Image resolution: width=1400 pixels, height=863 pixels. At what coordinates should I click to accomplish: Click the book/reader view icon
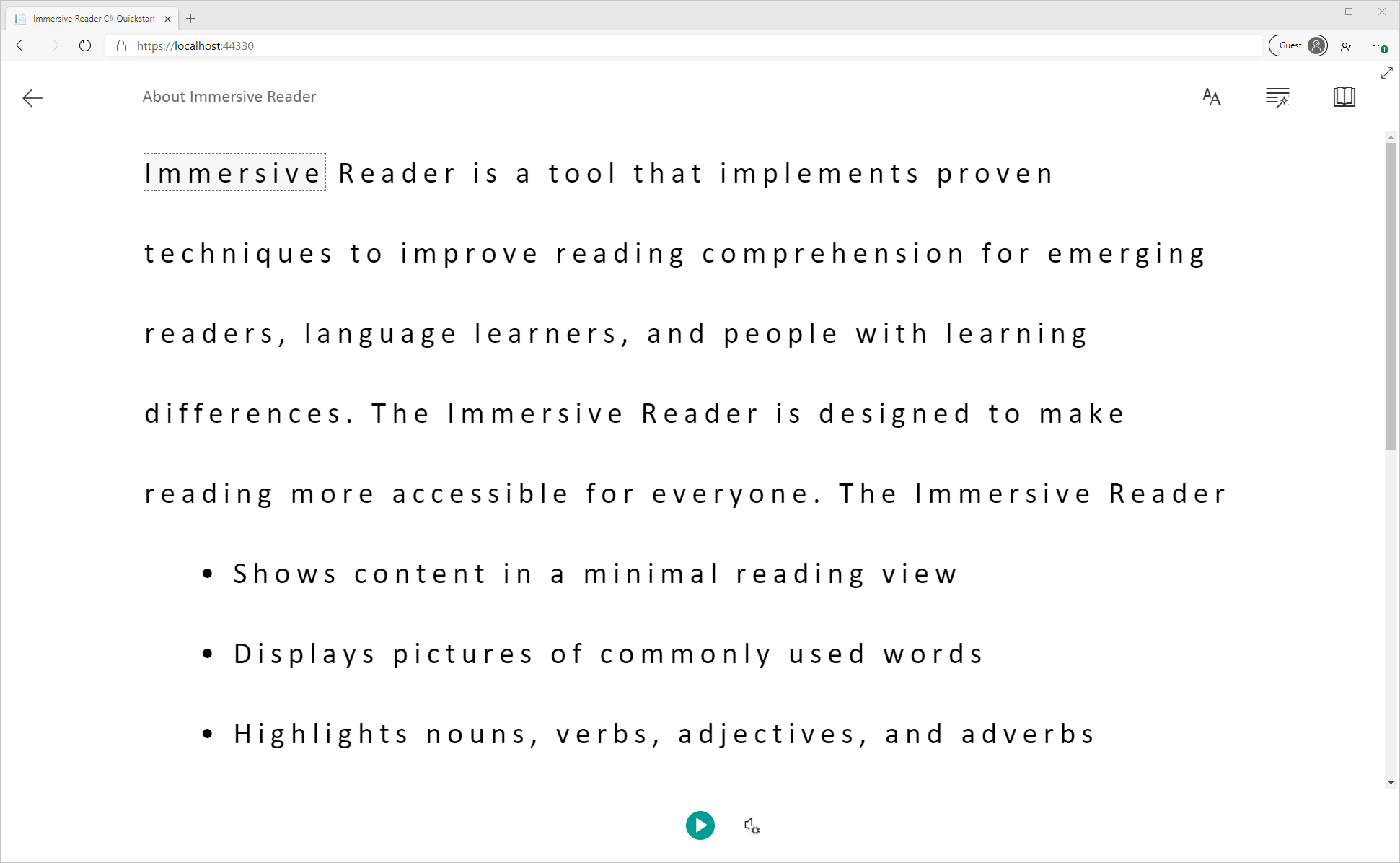(1343, 96)
